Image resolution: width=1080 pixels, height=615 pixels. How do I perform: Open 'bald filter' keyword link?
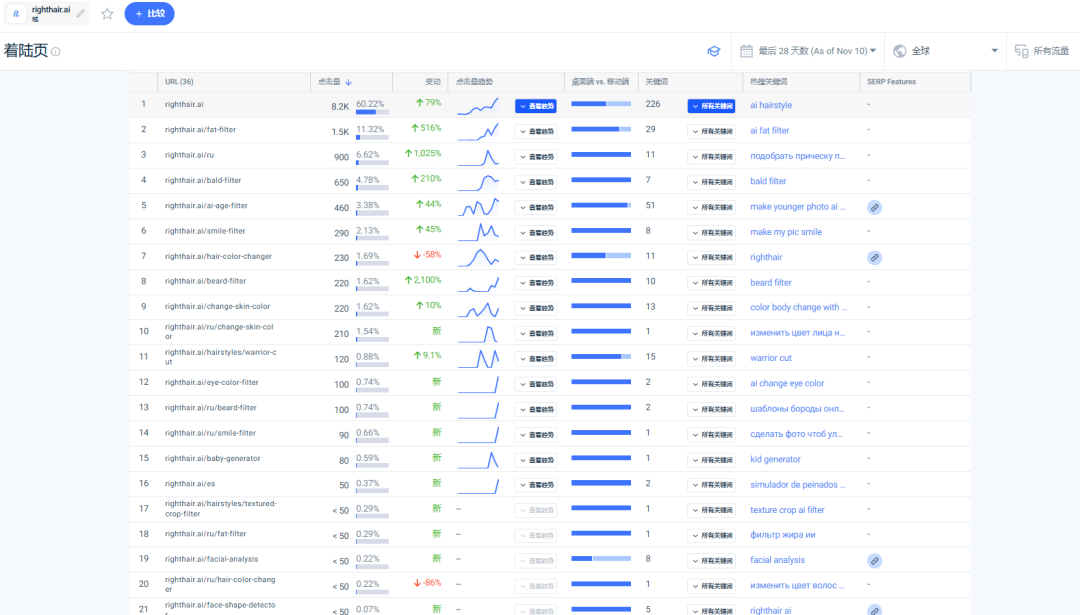(768, 181)
